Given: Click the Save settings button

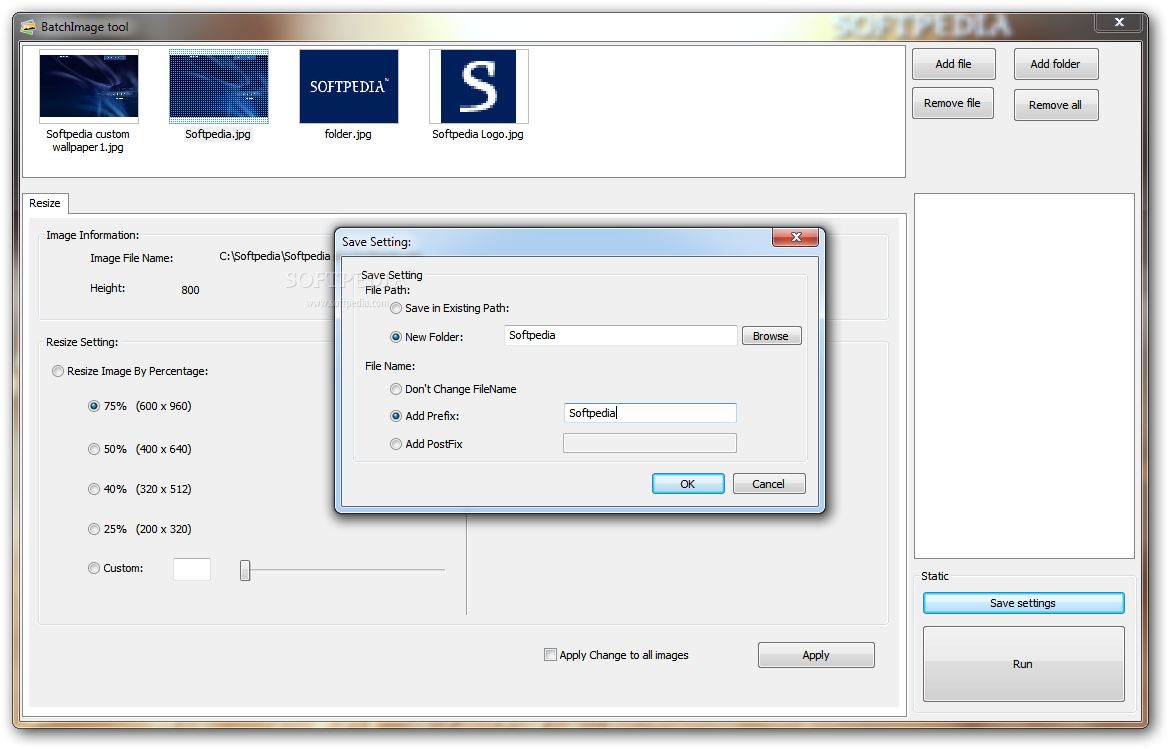Looking at the screenshot, I should [x=1023, y=603].
